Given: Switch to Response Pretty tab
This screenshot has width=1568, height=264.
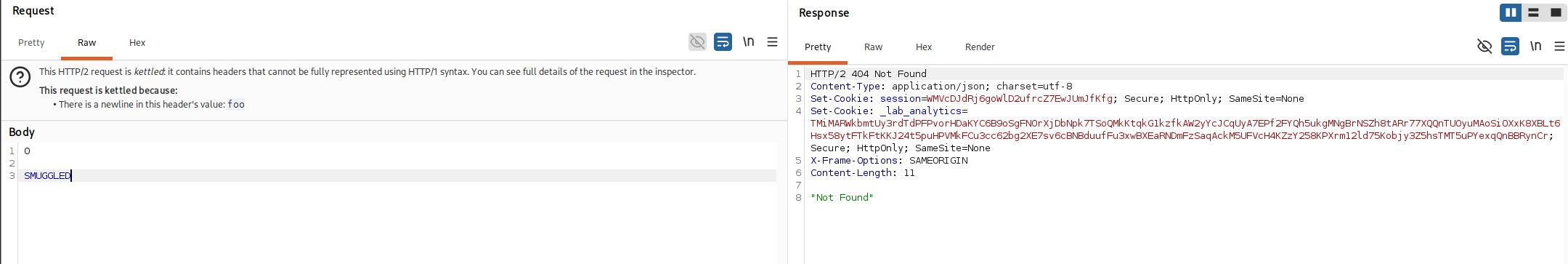Looking at the screenshot, I should pyautogui.click(x=818, y=47).
